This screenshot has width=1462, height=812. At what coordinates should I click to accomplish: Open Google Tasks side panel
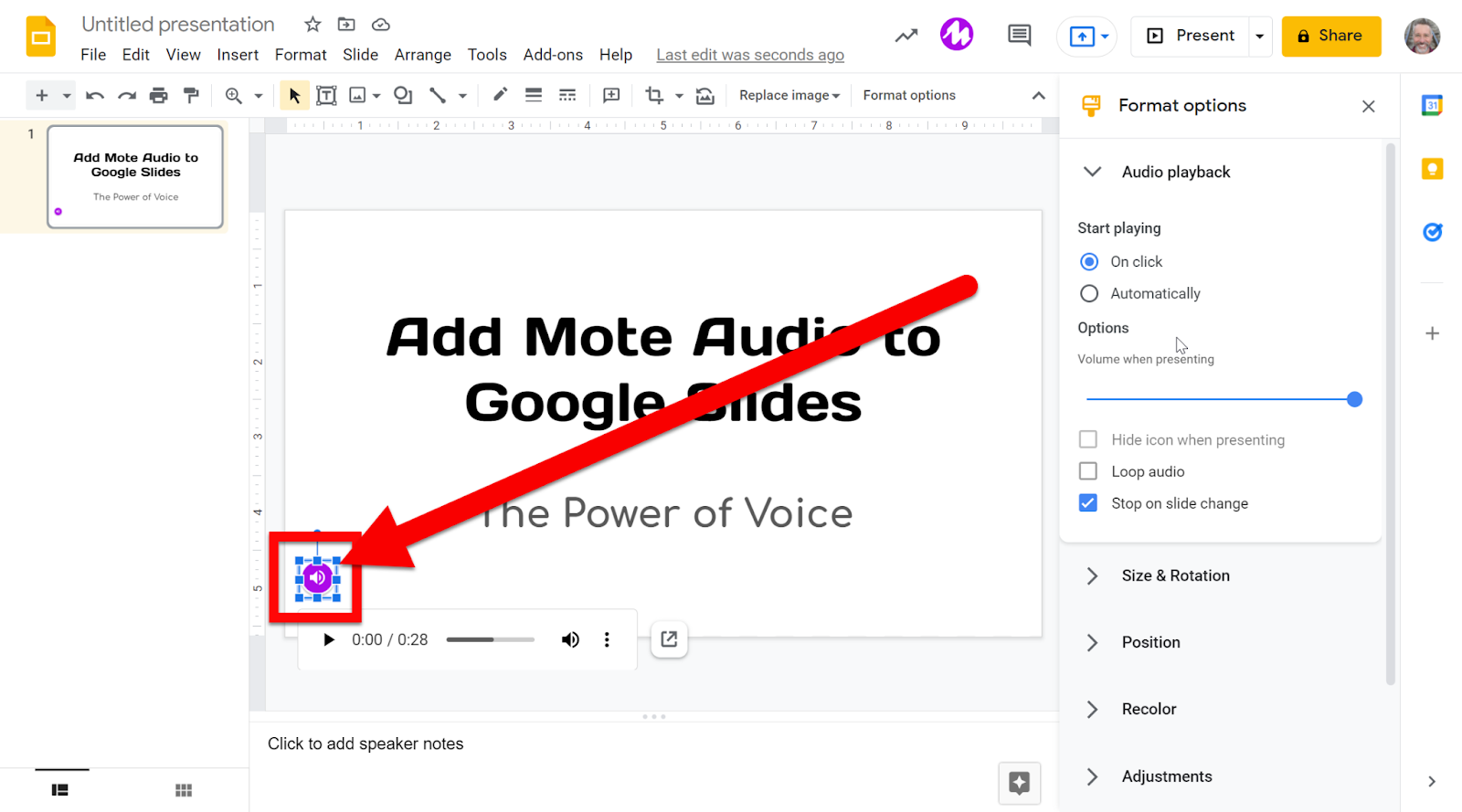pyautogui.click(x=1432, y=232)
